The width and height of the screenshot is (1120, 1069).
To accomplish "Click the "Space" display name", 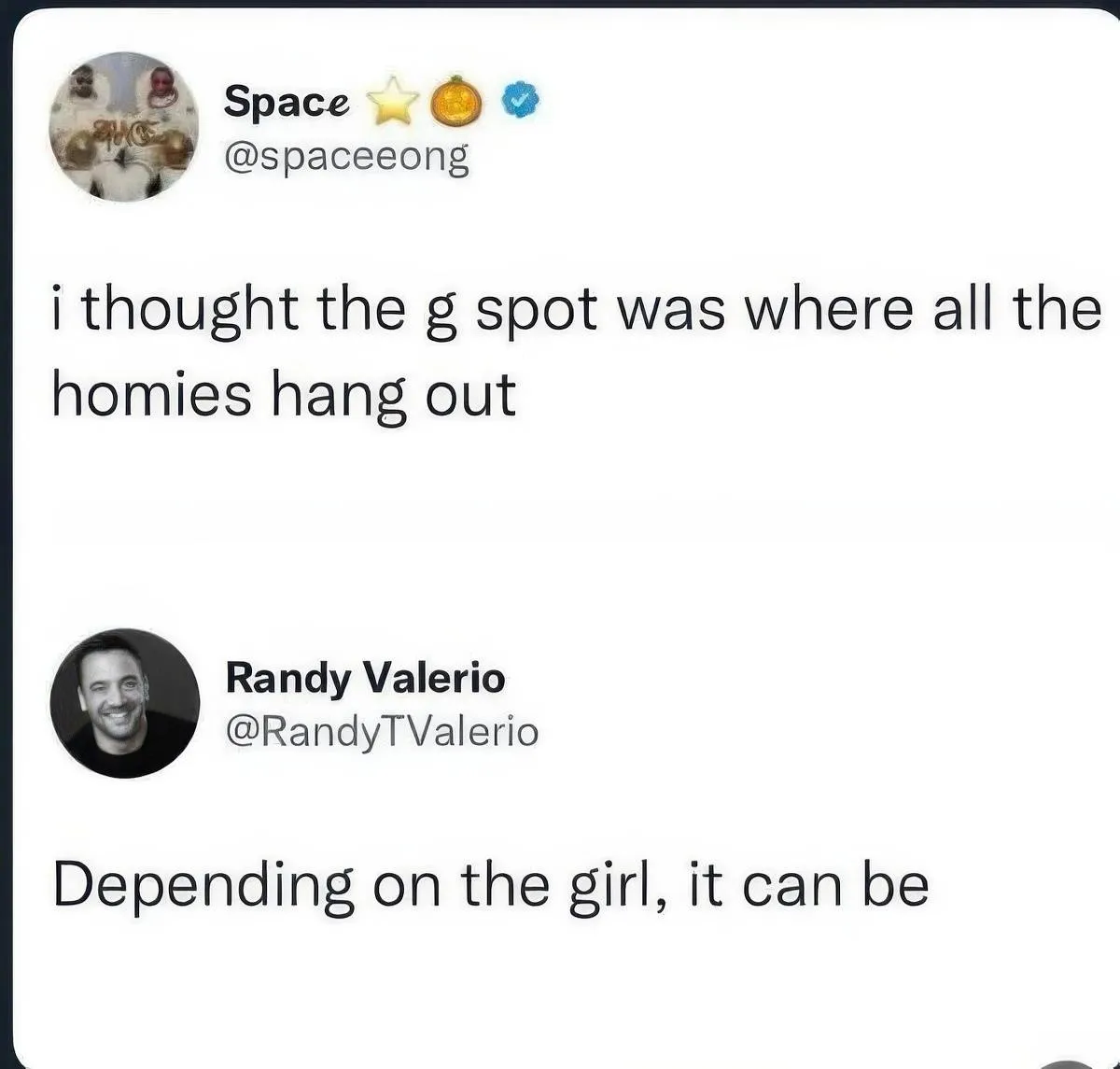I will click(x=287, y=101).
